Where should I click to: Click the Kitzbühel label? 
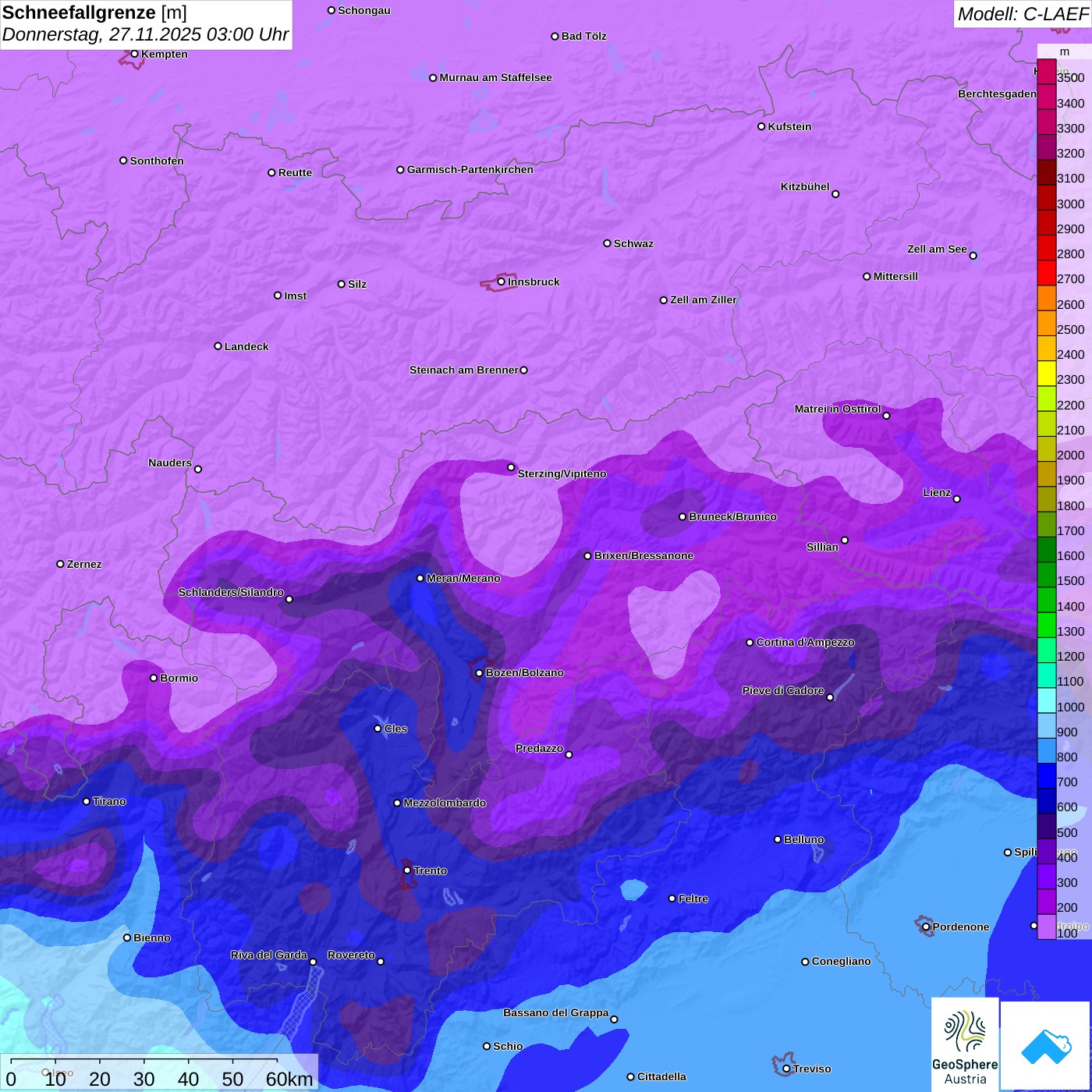tap(805, 186)
